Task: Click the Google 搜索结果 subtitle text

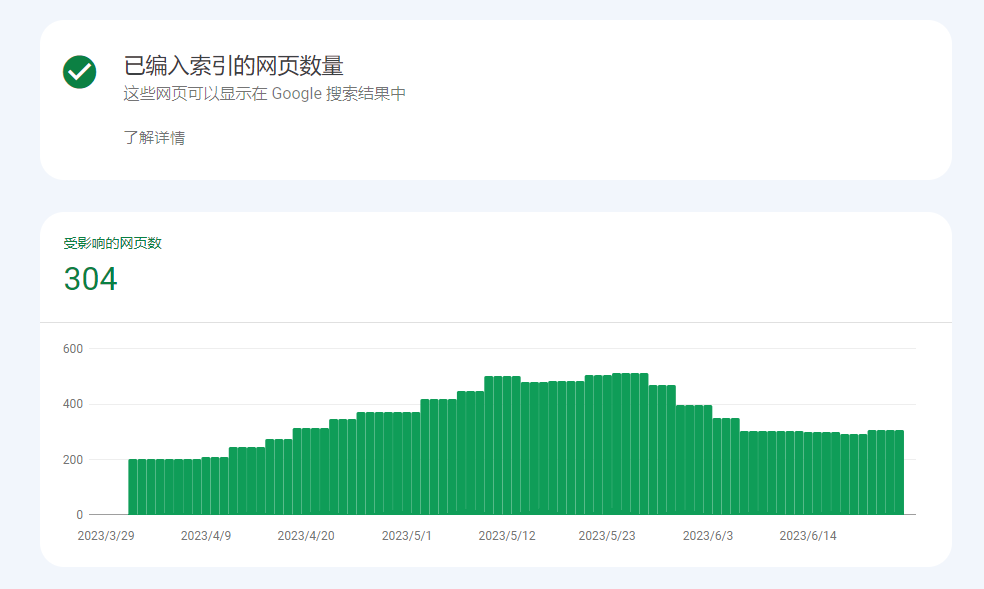Action: coord(264,94)
